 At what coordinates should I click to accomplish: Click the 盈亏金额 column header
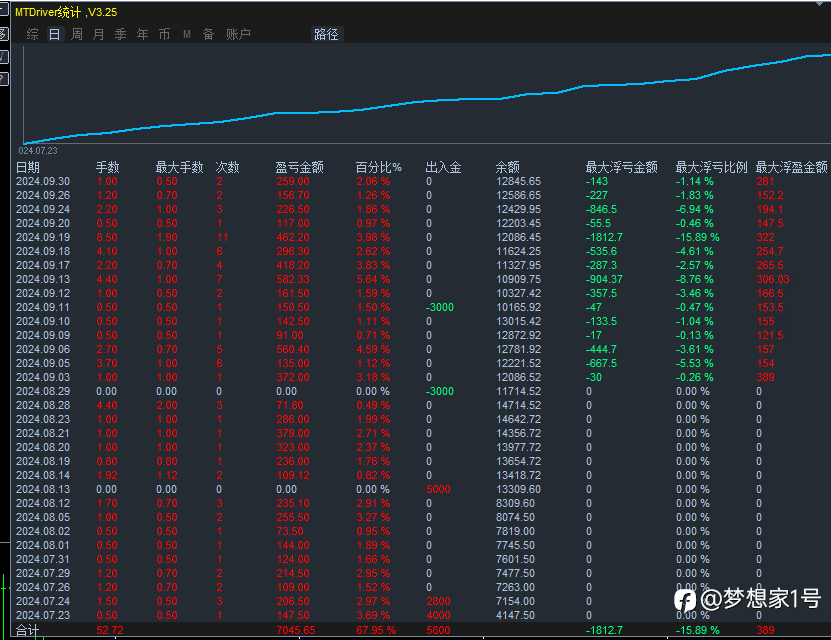point(299,167)
